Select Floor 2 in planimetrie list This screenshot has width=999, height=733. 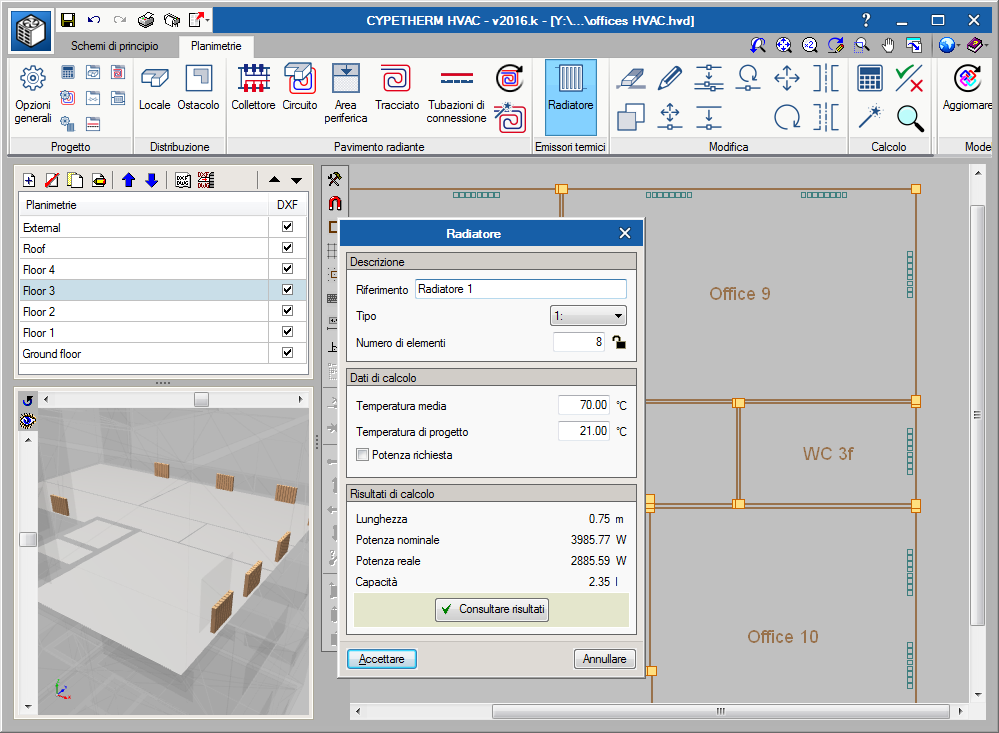pos(144,311)
